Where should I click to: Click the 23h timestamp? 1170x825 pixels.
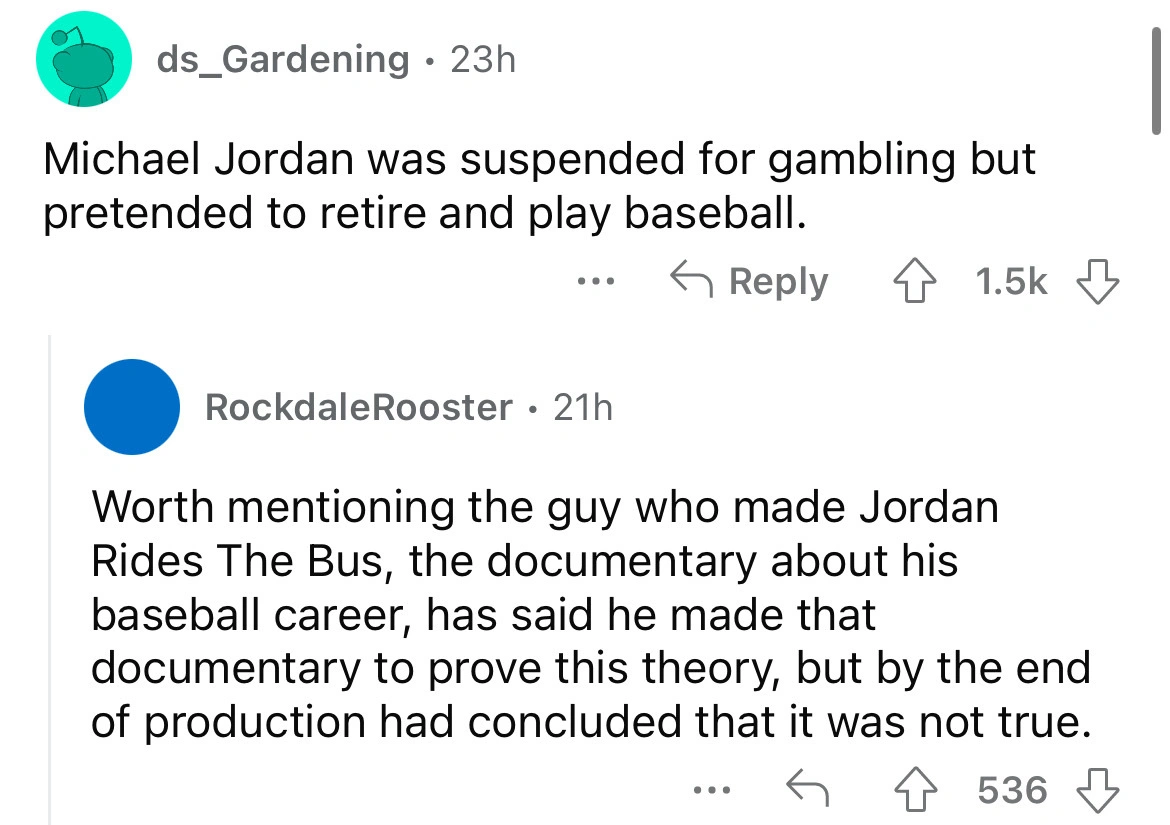[x=483, y=60]
